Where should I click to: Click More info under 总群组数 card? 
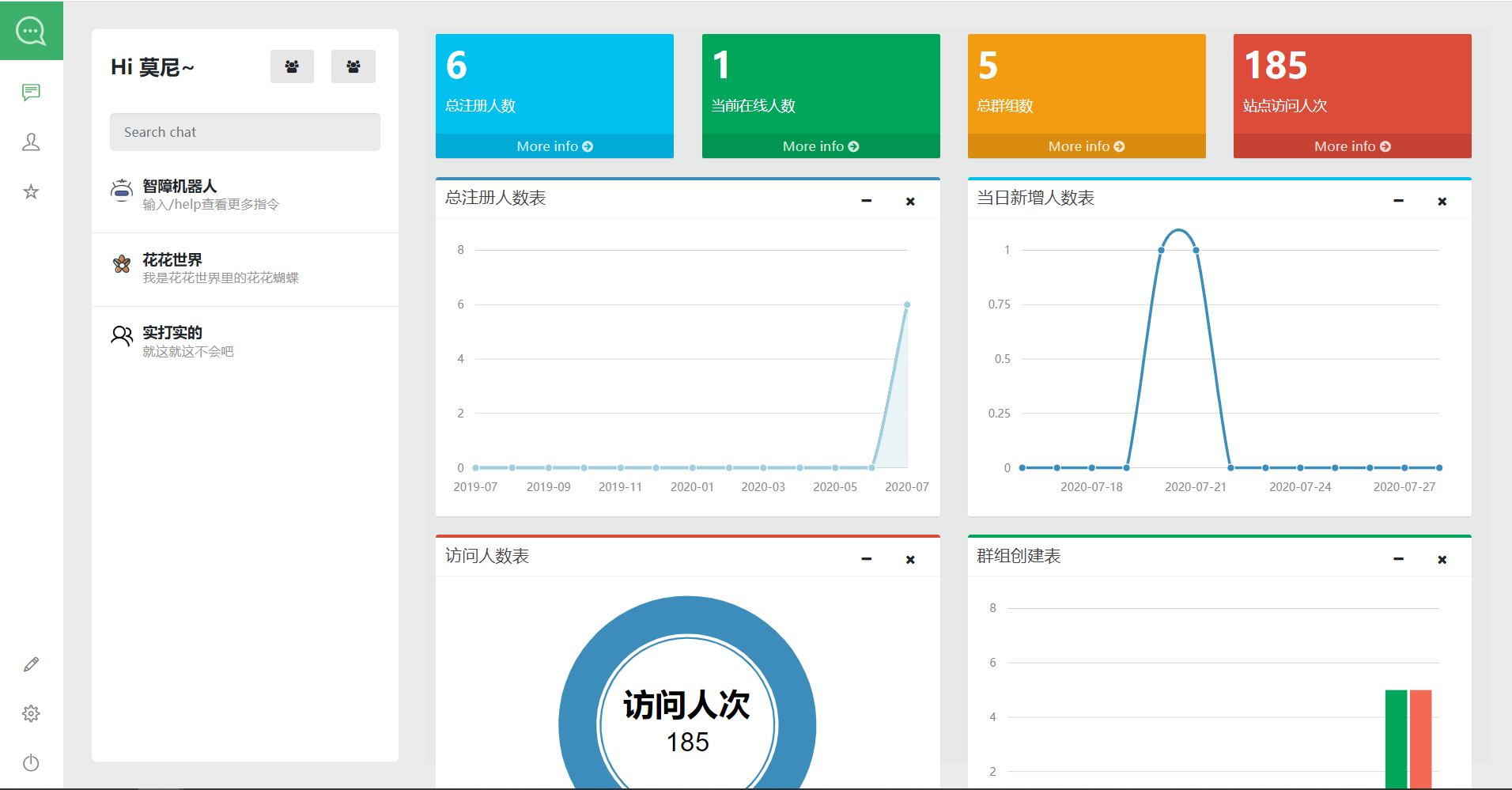(1087, 146)
